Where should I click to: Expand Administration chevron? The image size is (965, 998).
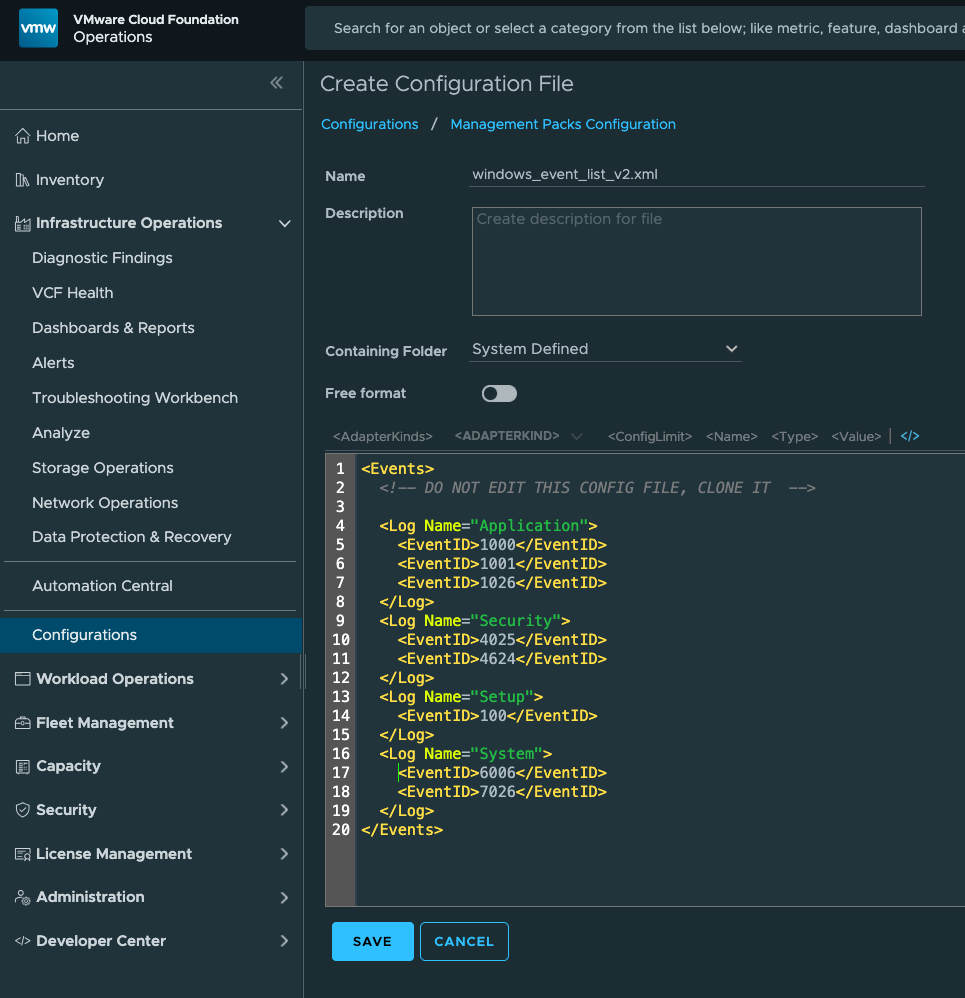point(284,897)
